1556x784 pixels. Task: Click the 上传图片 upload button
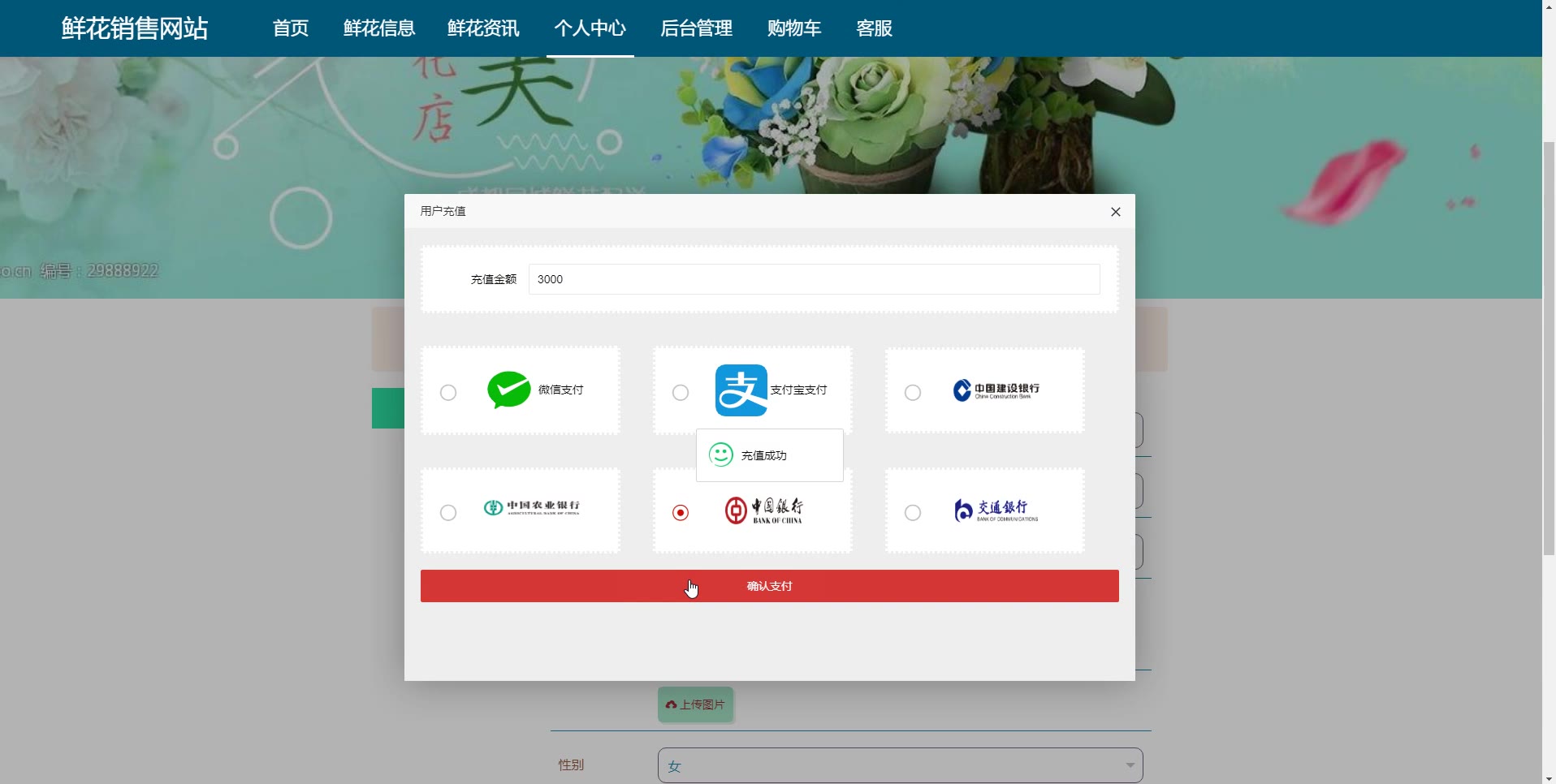[x=696, y=704]
